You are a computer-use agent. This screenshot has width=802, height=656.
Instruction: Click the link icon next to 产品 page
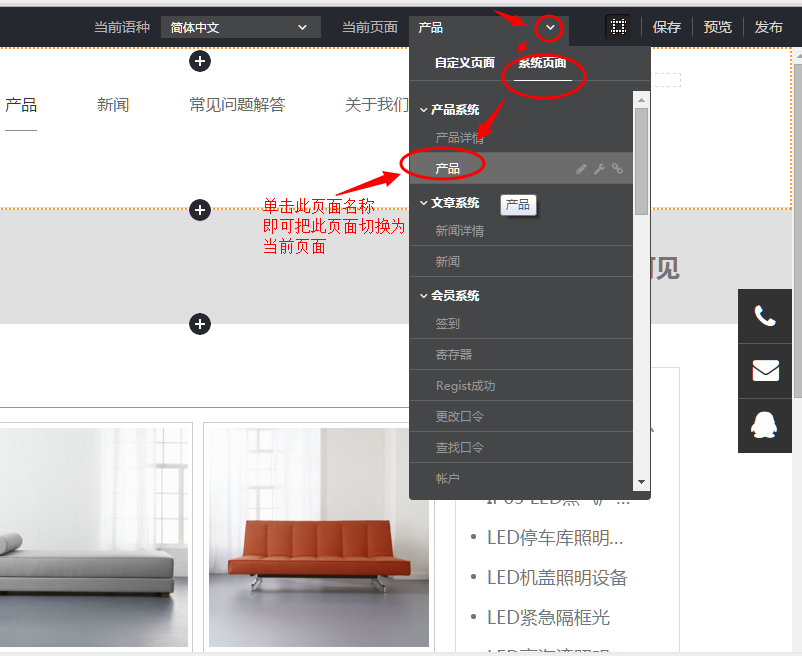coord(617,168)
